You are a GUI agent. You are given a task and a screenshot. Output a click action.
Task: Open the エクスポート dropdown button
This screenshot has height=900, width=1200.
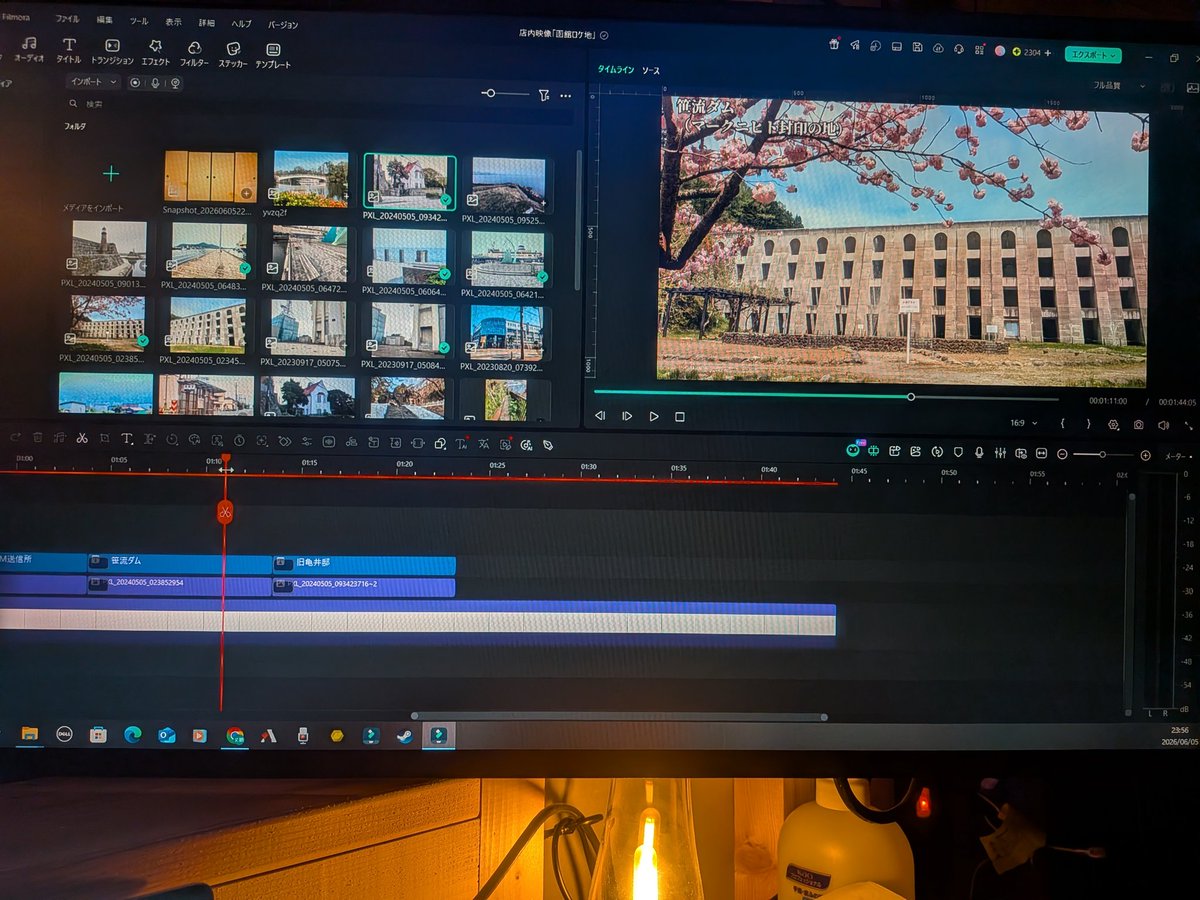click(1093, 55)
